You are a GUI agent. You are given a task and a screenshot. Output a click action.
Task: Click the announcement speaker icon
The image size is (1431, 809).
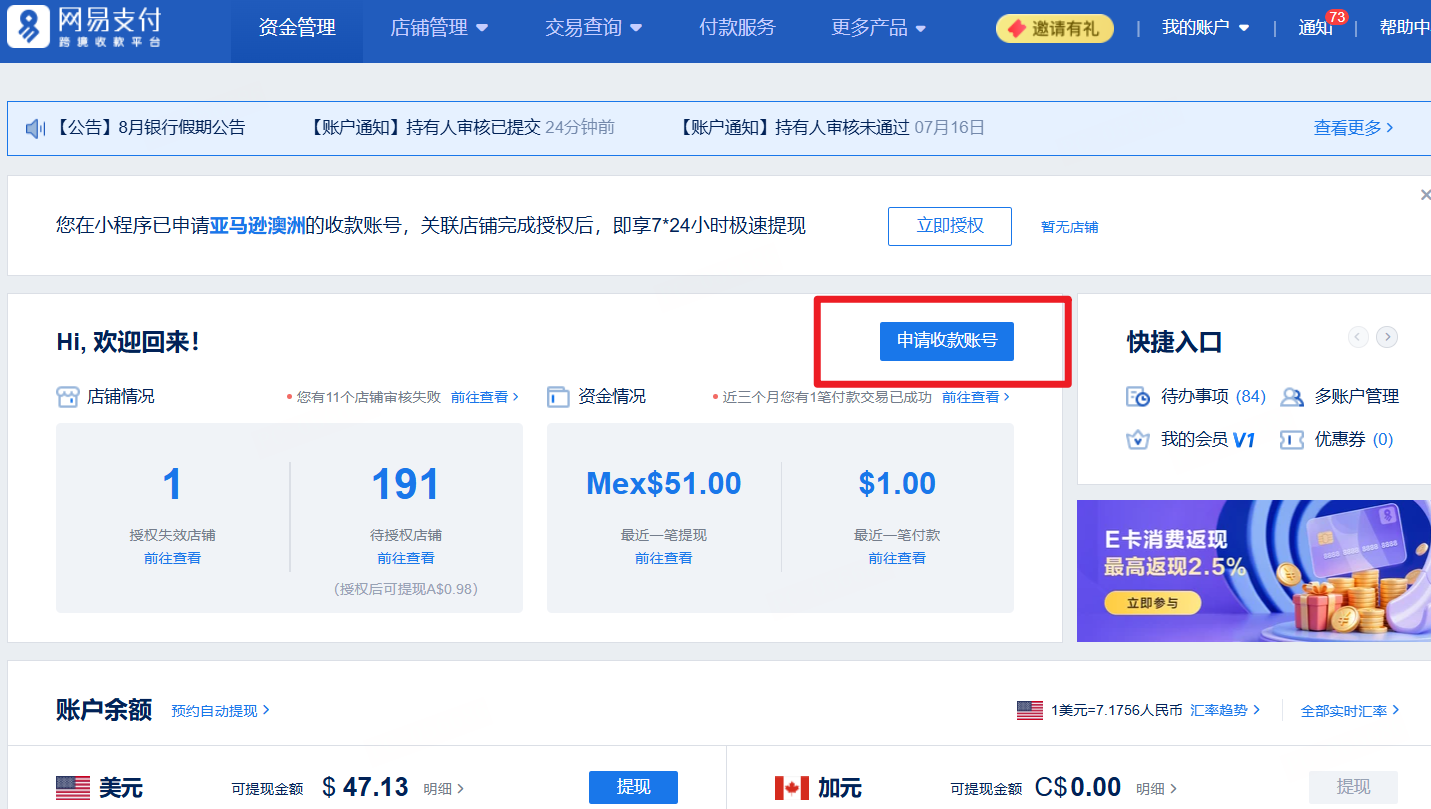click(36, 127)
